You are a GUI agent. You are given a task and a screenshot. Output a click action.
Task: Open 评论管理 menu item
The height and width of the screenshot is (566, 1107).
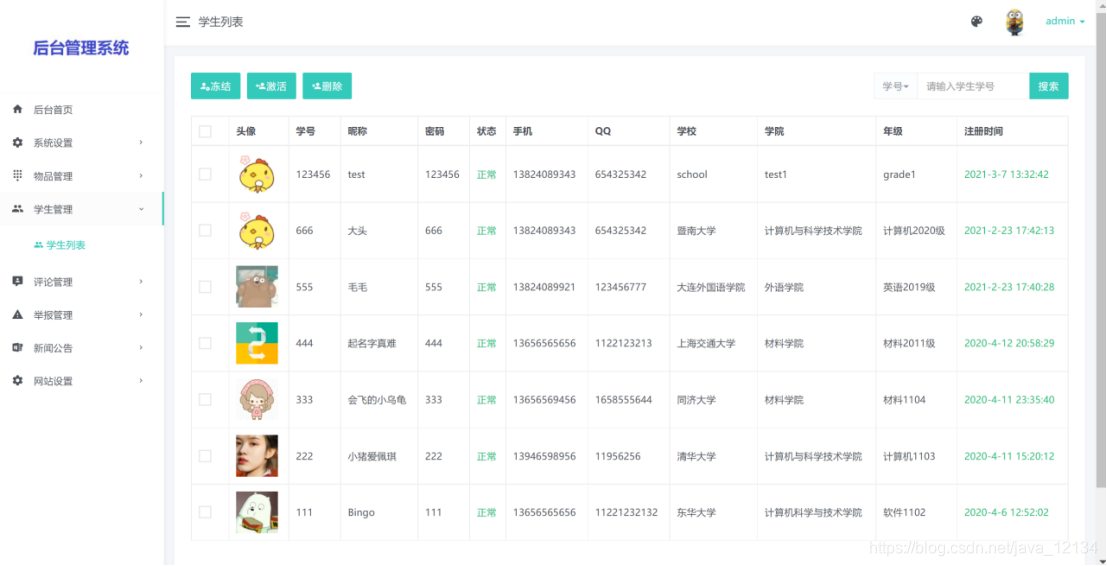pos(82,282)
